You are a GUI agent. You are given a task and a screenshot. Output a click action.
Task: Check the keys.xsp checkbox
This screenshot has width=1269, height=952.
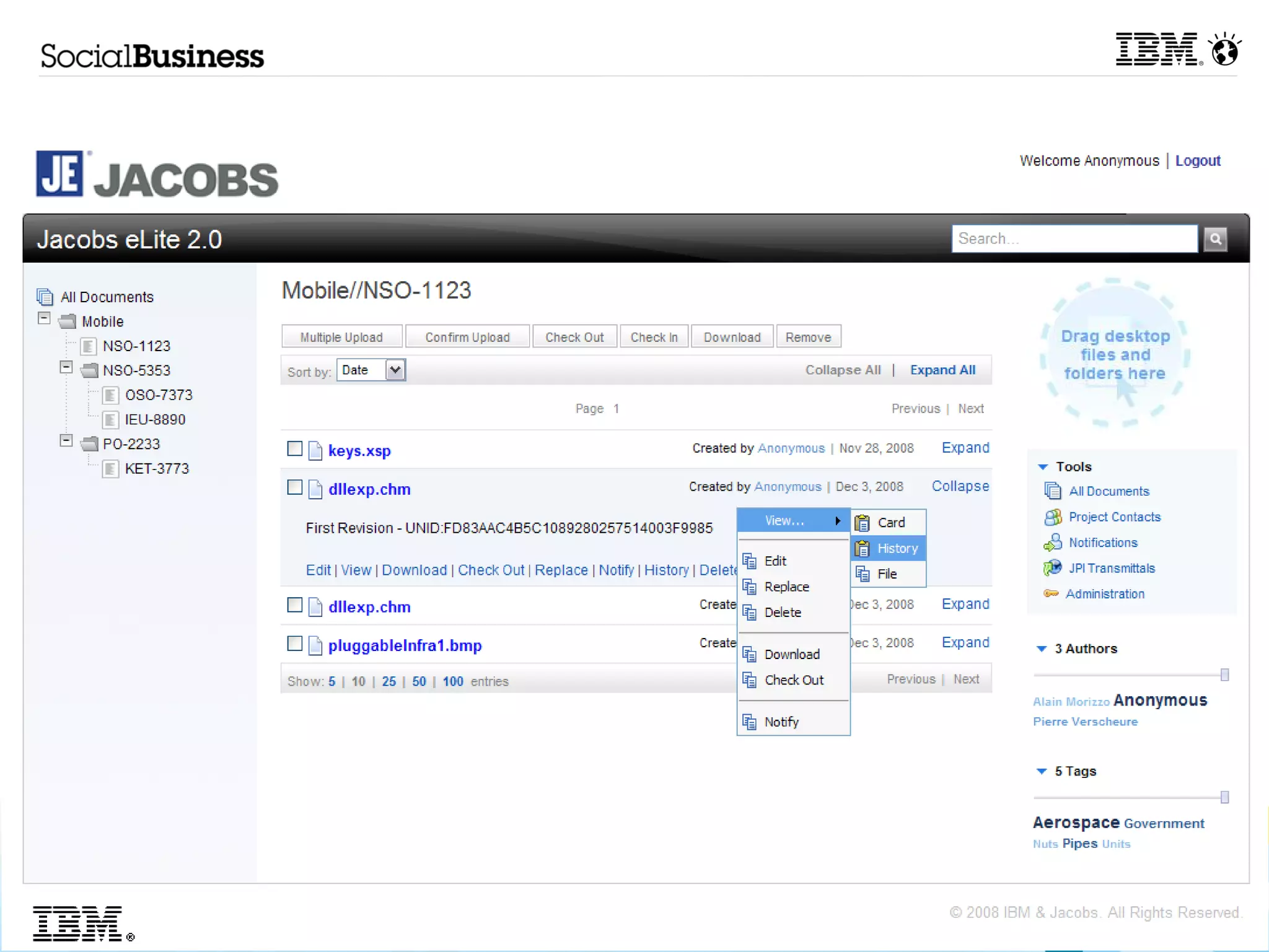pos(295,448)
